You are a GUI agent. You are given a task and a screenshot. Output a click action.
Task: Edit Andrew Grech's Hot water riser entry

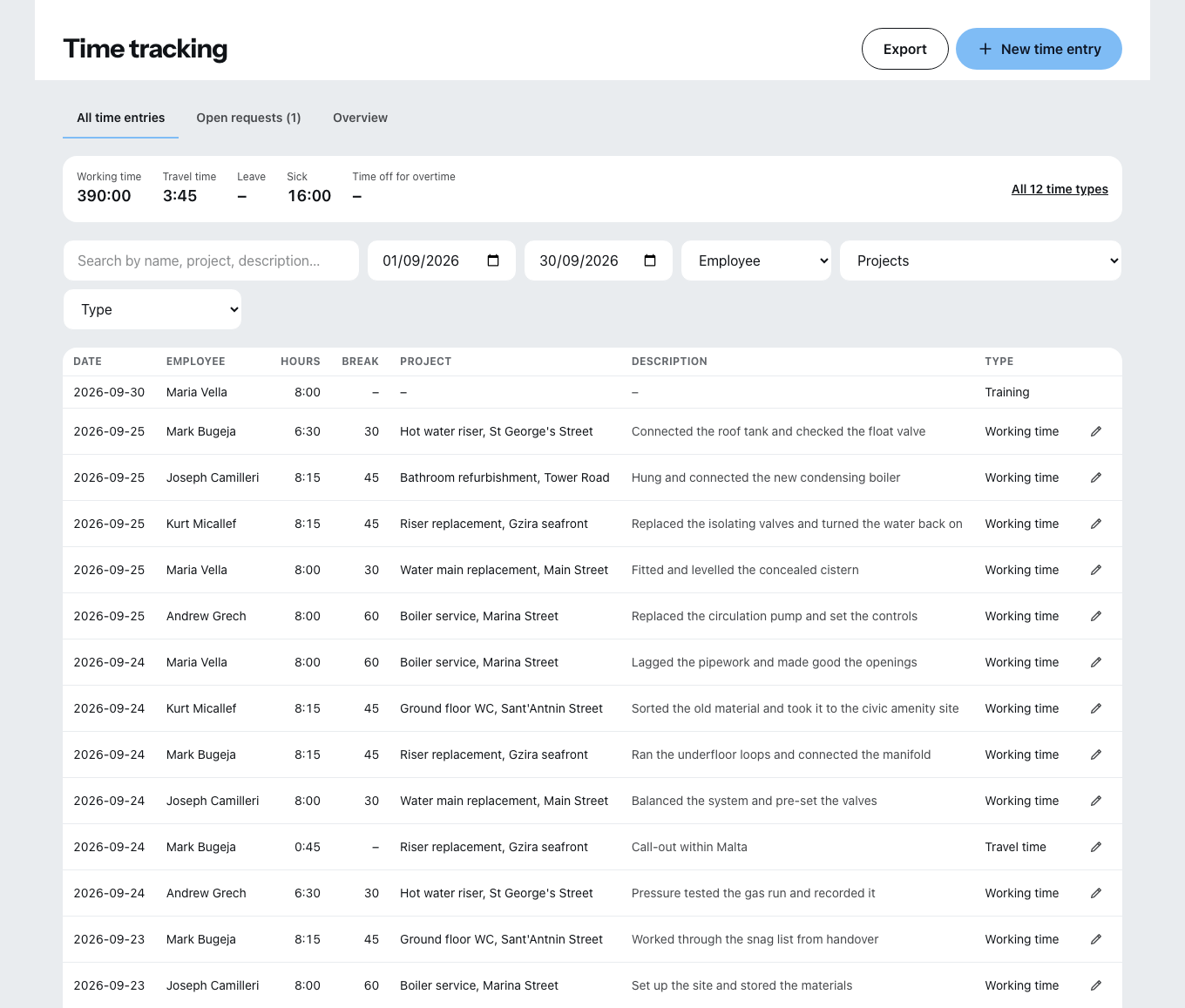(1096, 893)
